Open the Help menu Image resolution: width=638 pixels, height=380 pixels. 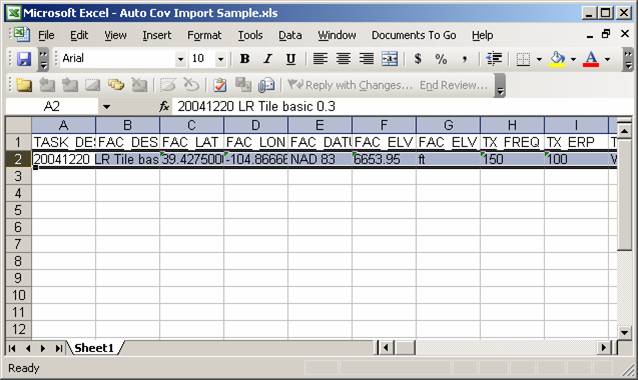(483, 35)
